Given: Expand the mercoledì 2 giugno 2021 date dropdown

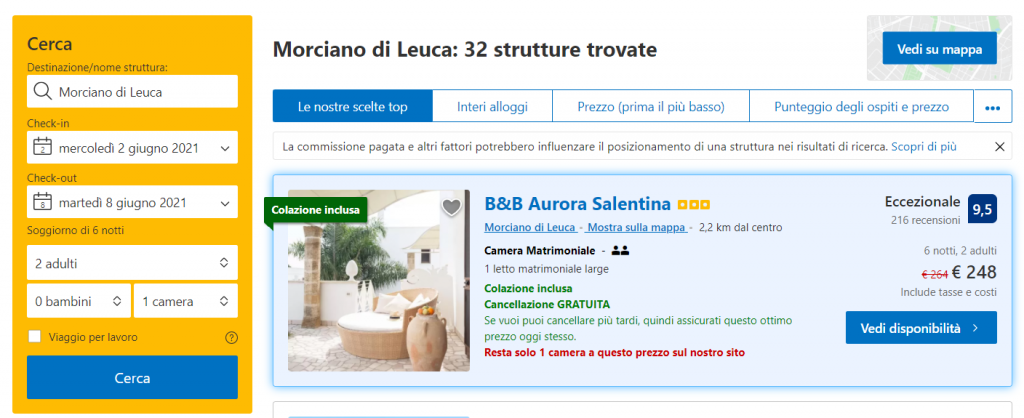Looking at the screenshot, I should [133, 148].
